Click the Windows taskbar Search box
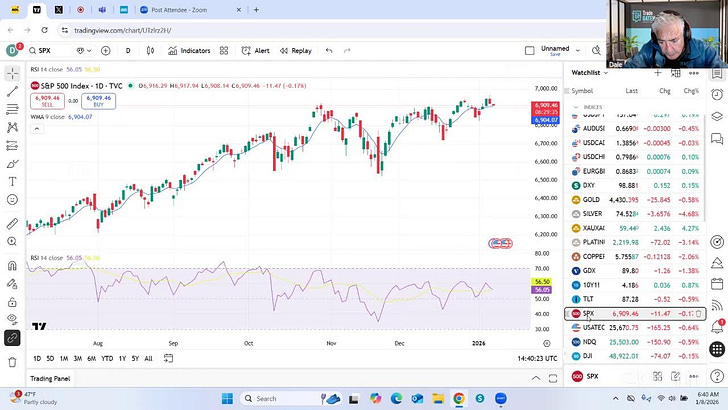The image size is (728, 410). (x=292, y=398)
